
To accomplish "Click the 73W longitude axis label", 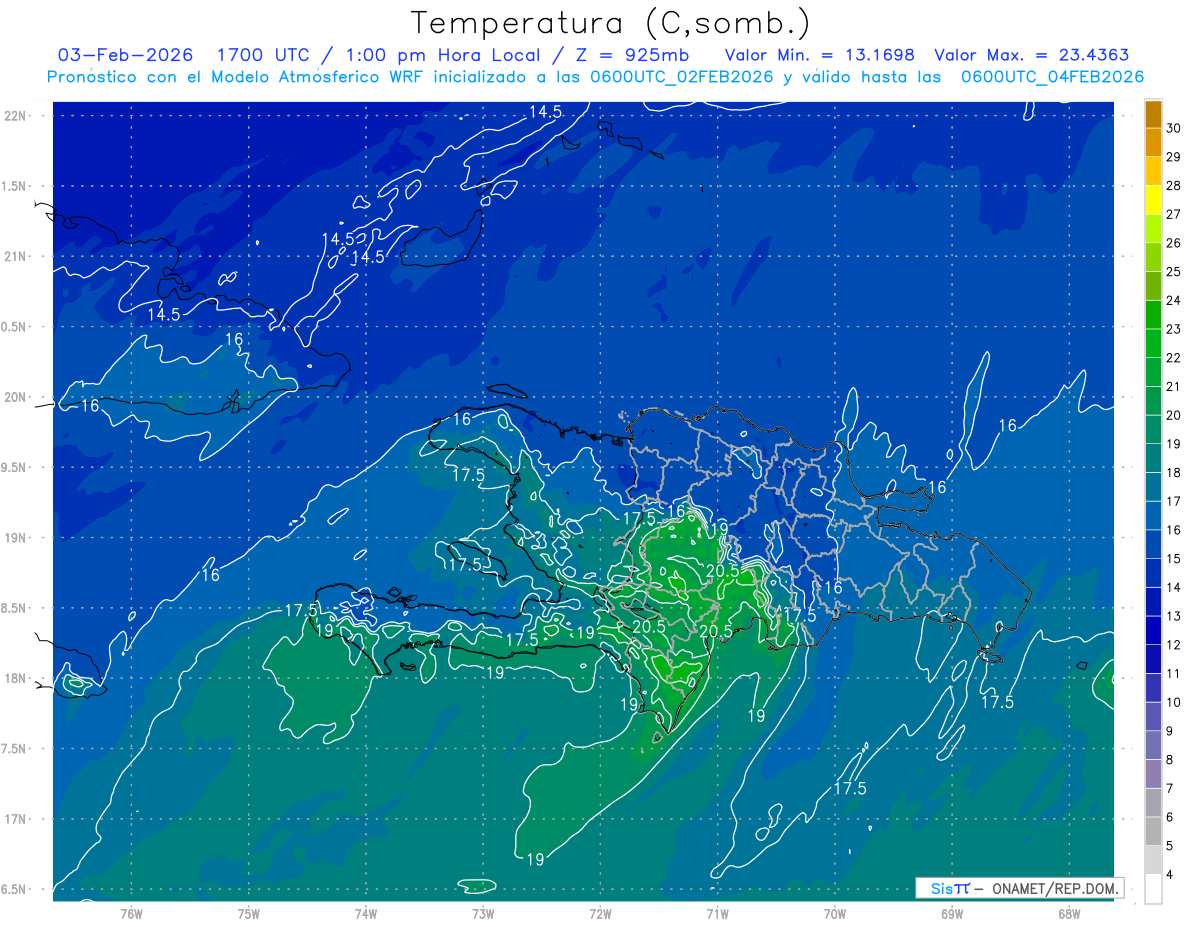I will pyautogui.click(x=483, y=913).
